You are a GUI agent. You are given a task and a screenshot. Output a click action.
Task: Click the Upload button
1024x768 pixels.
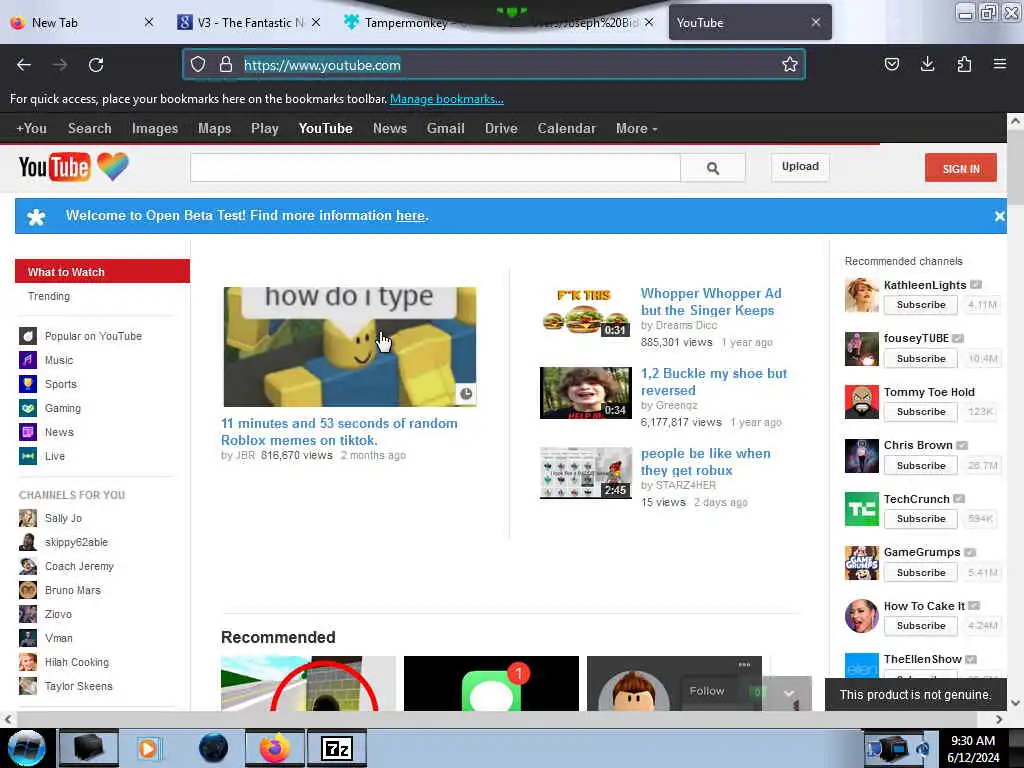tap(800, 167)
